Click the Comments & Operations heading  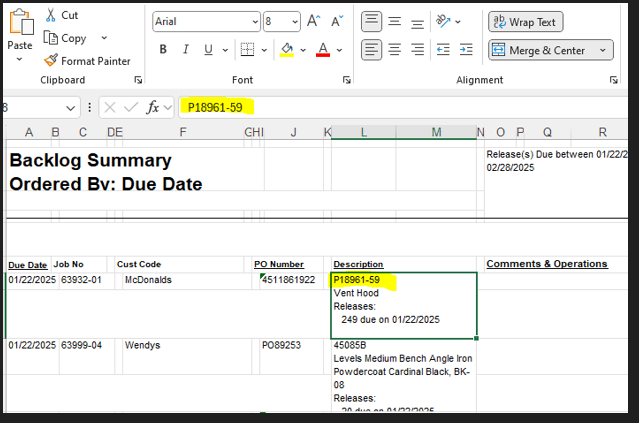(547, 264)
